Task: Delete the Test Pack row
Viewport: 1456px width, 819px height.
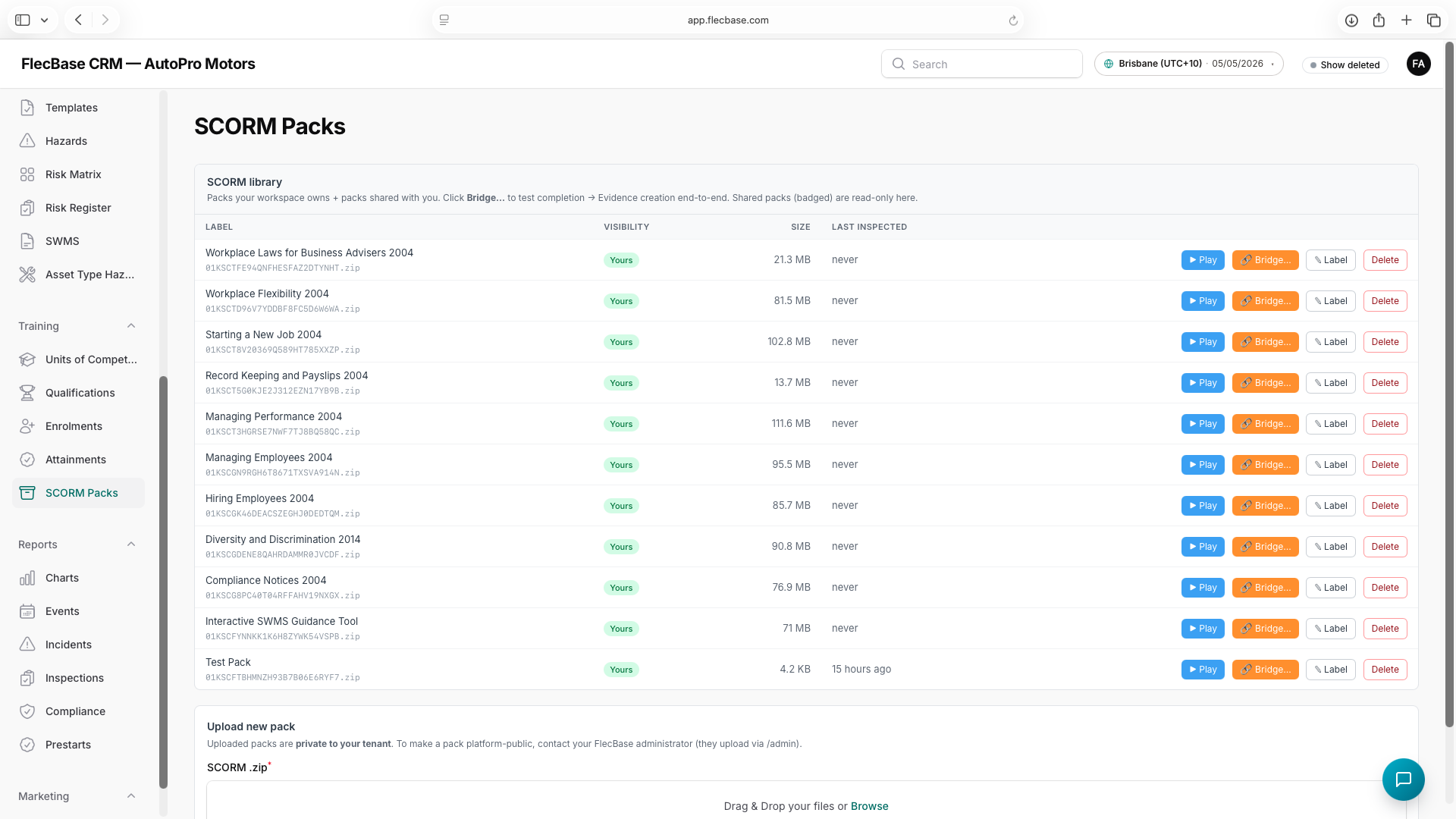Action: (1385, 670)
